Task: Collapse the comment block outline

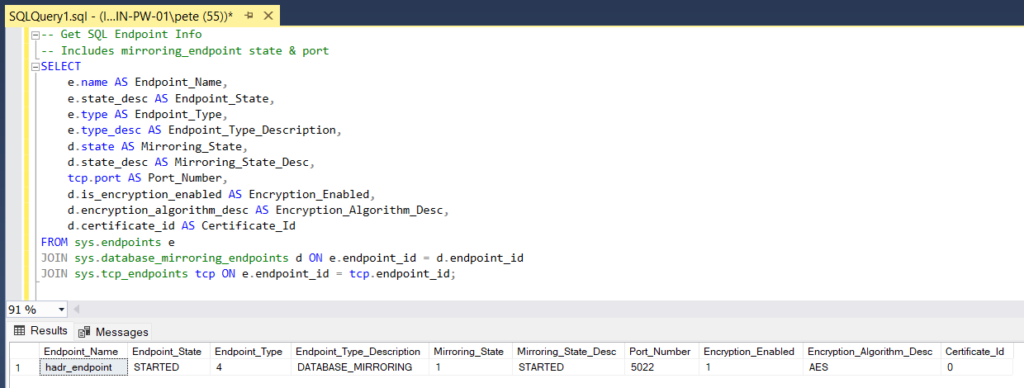Action: [x=36, y=35]
